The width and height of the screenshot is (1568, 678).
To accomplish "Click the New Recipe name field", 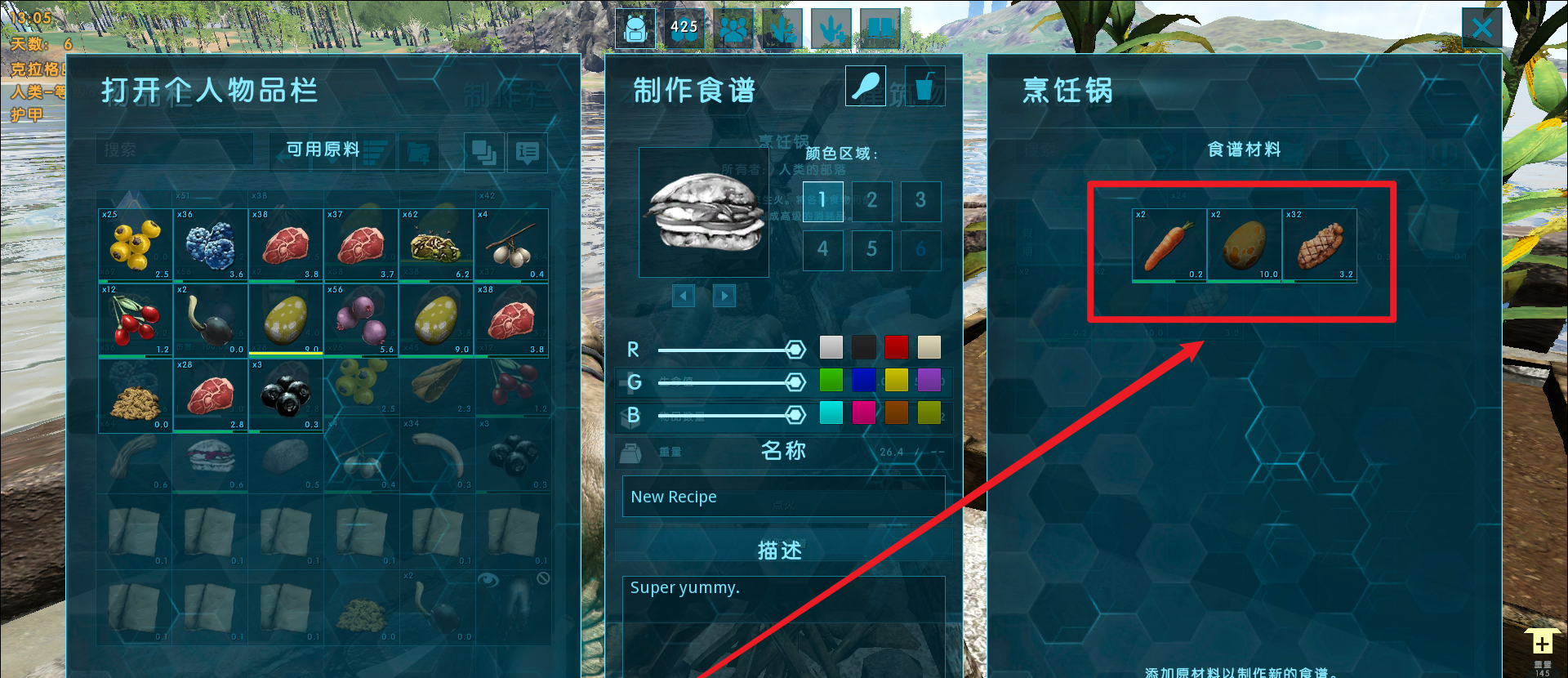I will coord(784,497).
